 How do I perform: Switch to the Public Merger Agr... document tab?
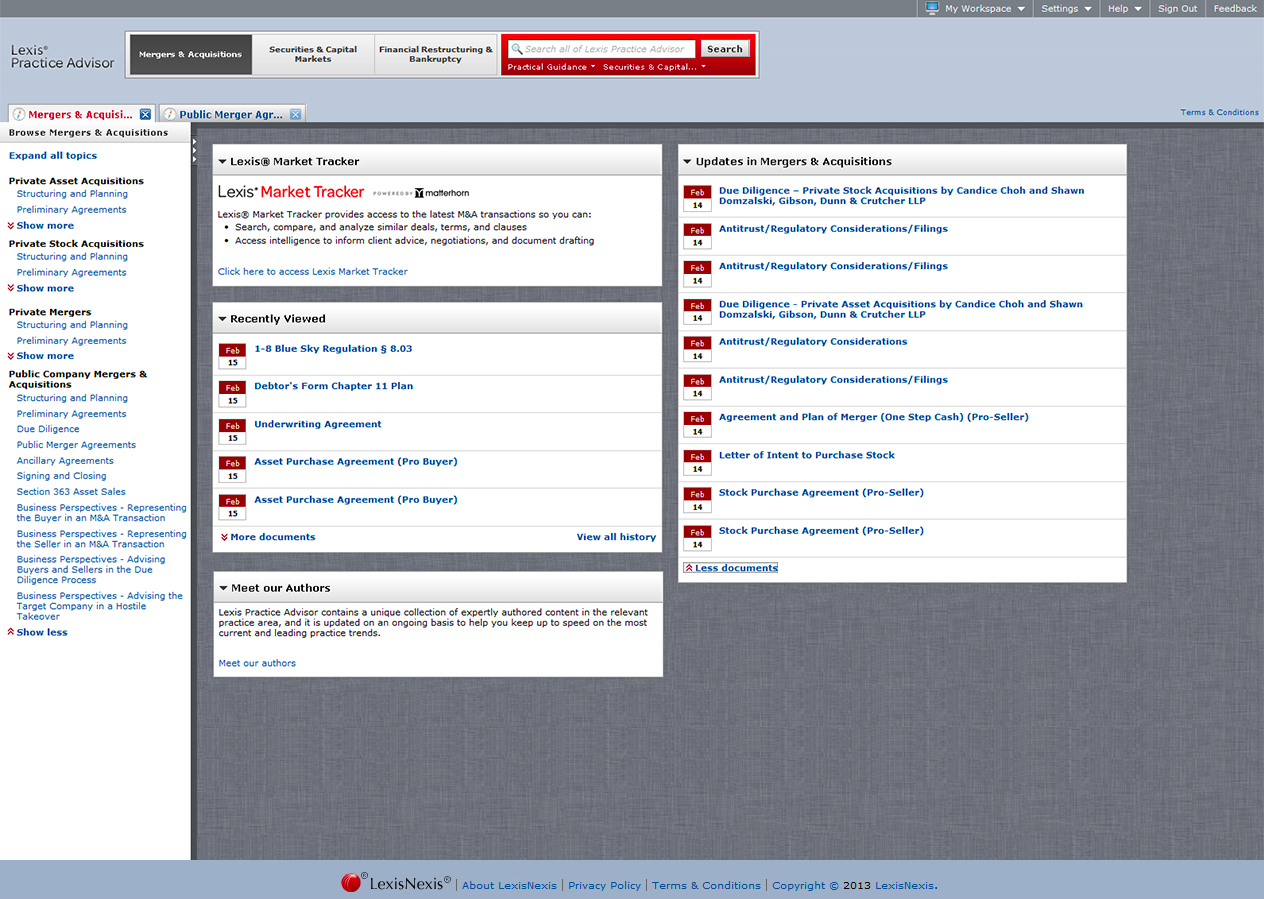pyautogui.click(x=231, y=114)
